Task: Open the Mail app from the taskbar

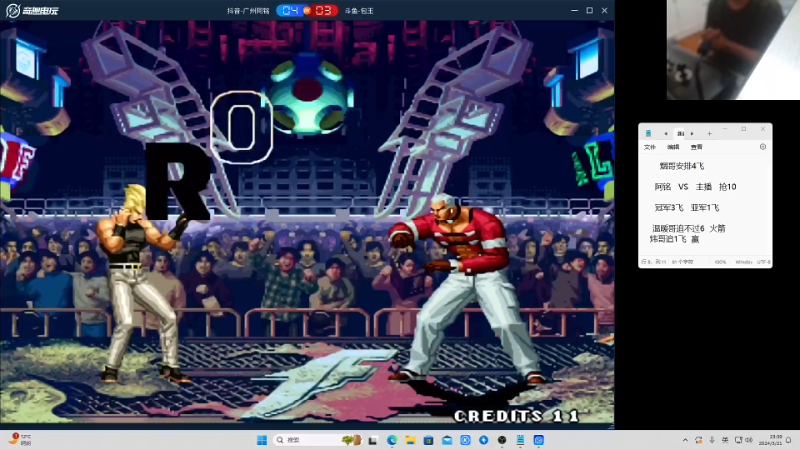Action: [447, 440]
